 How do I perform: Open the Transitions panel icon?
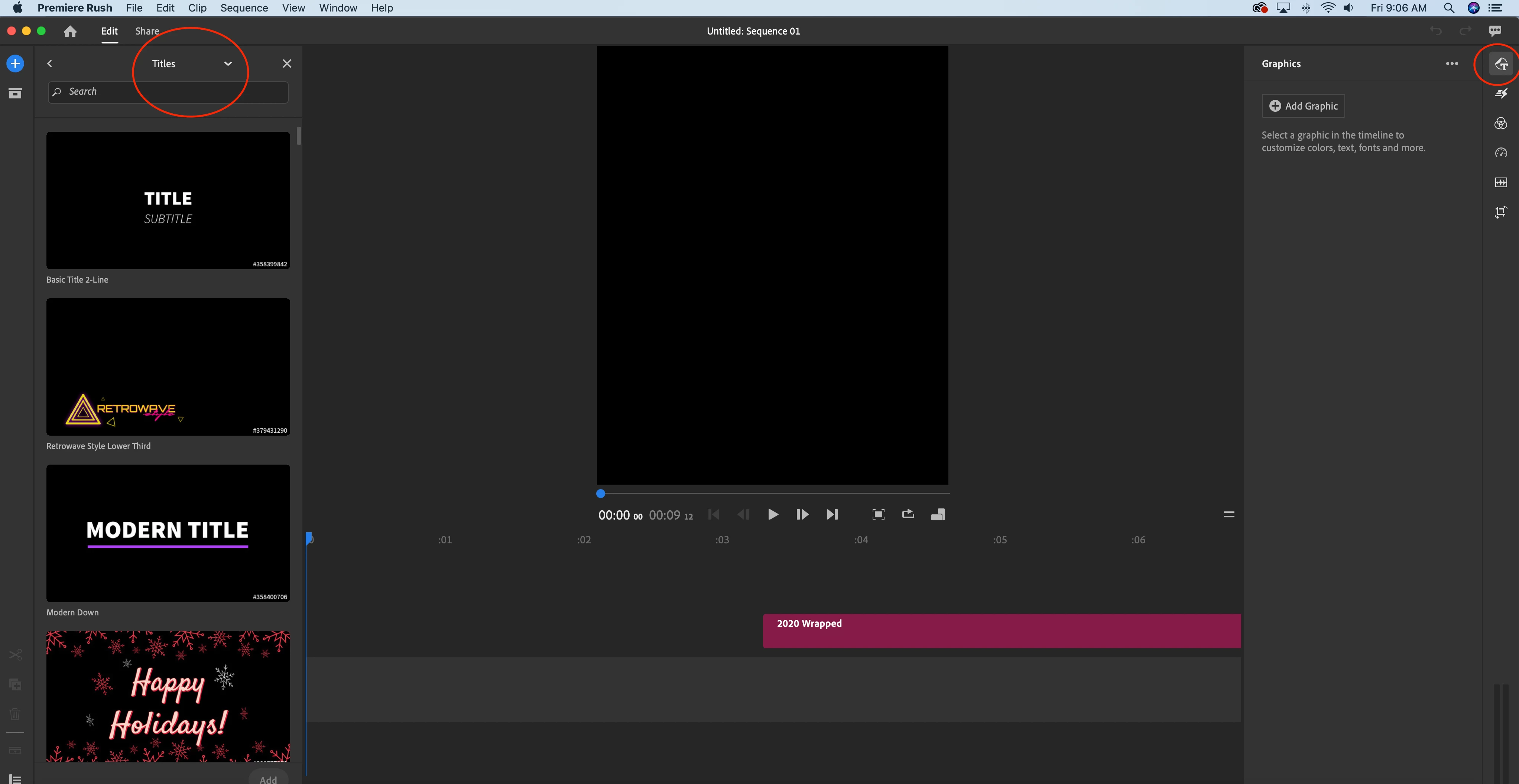pyautogui.click(x=1501, y=93)
